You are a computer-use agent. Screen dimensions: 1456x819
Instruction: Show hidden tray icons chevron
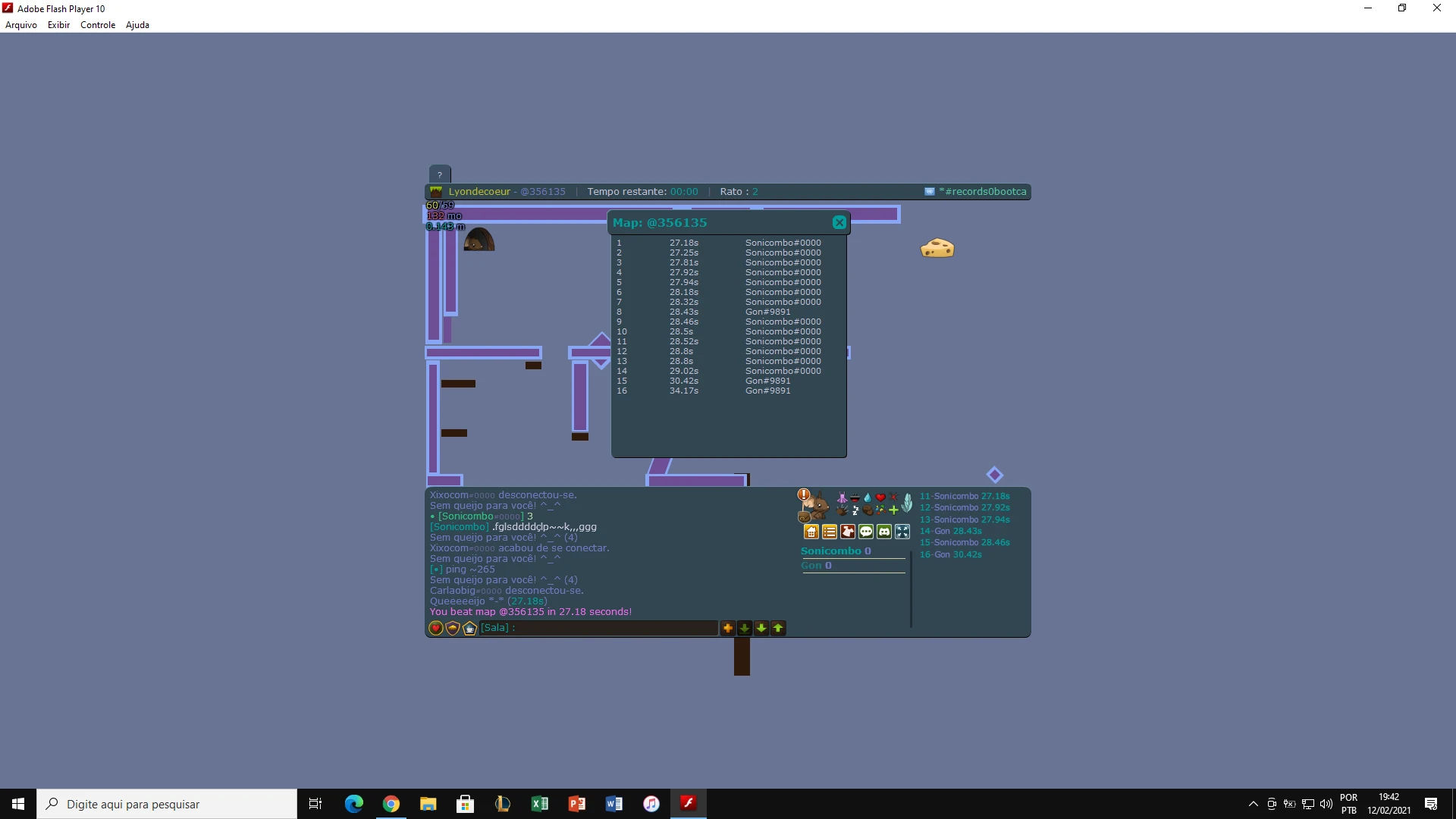tap(1254, 804)
